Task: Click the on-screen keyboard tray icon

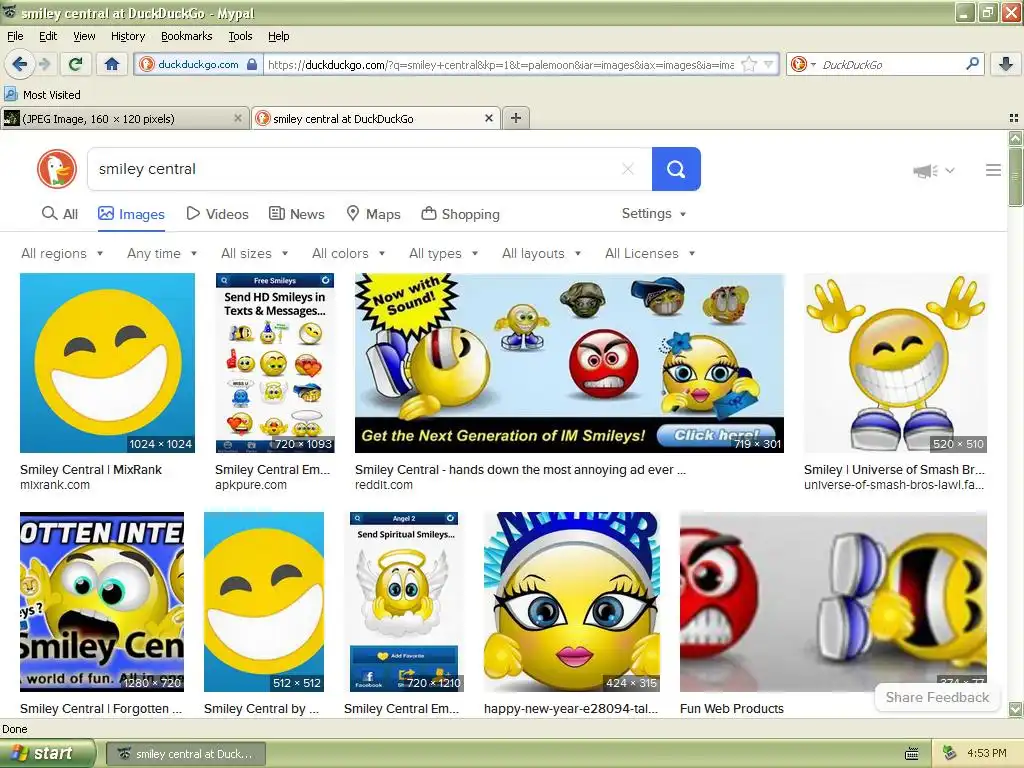Action: pyautogui.click(x=912, y=754)
